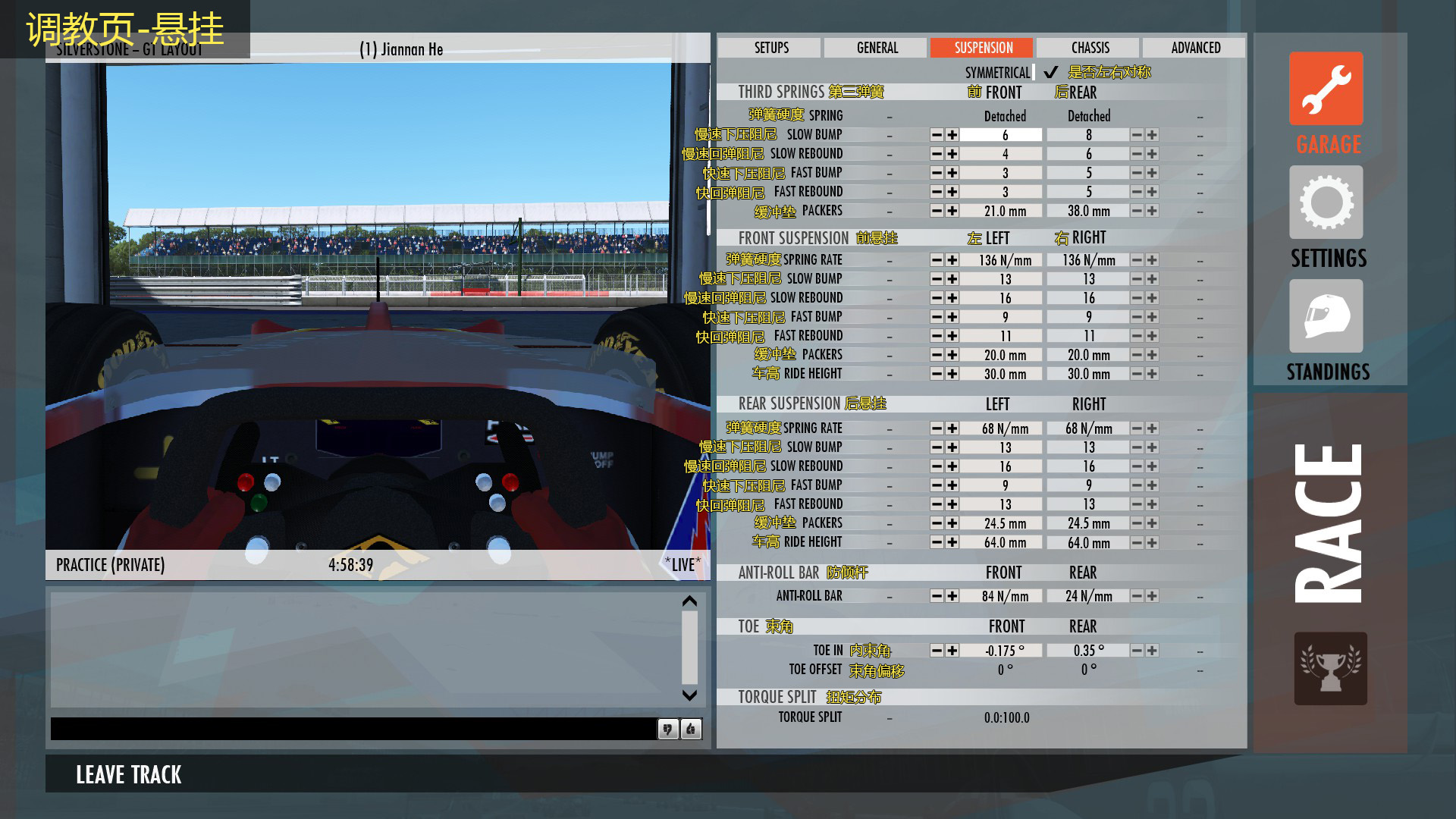Open the Garage wrench icon

(1326, 89)
